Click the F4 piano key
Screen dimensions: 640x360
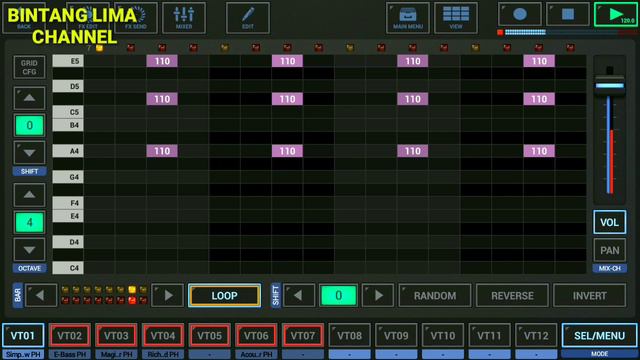tap(68, 203)
